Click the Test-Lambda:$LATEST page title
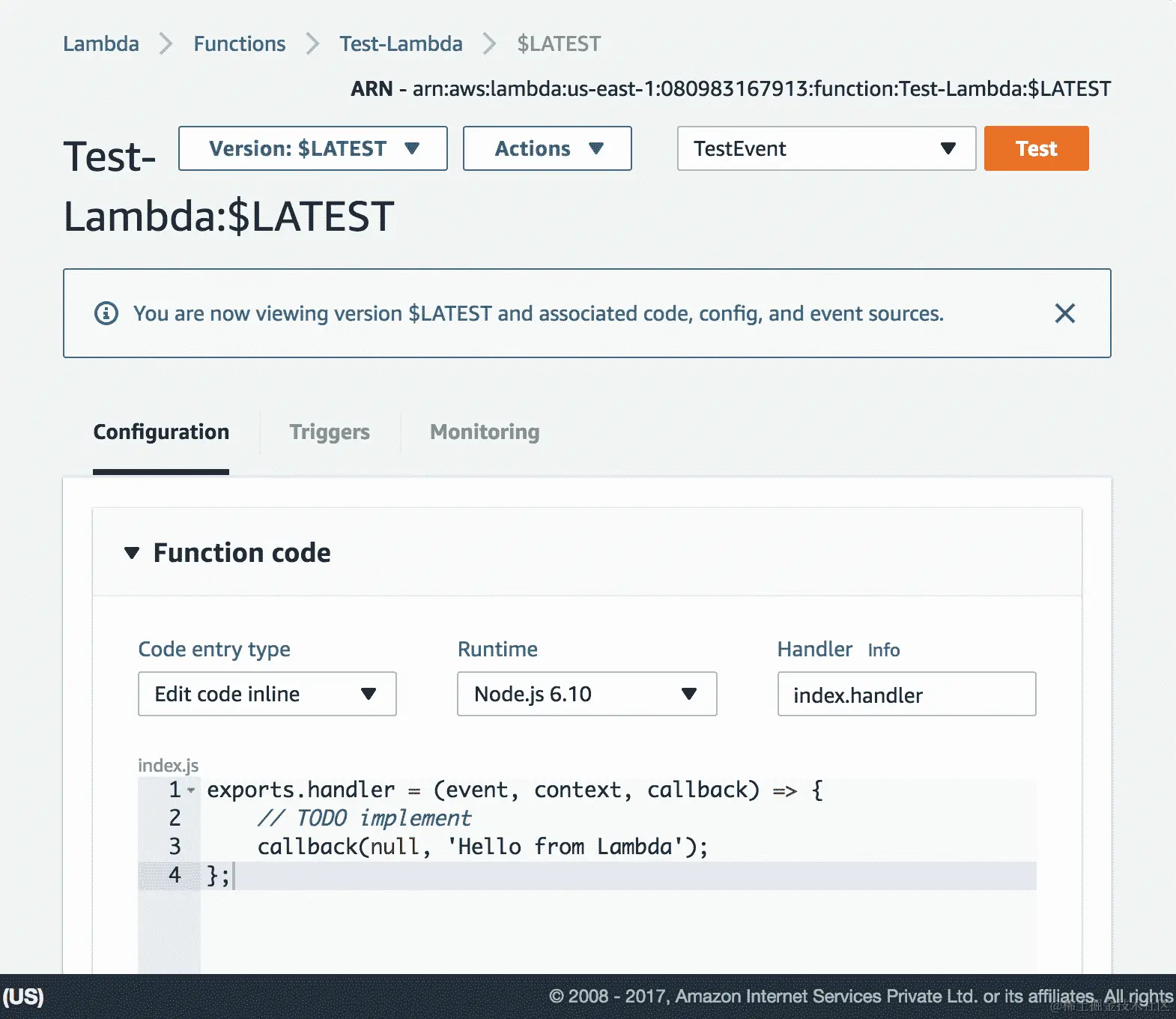 [228, 187]
